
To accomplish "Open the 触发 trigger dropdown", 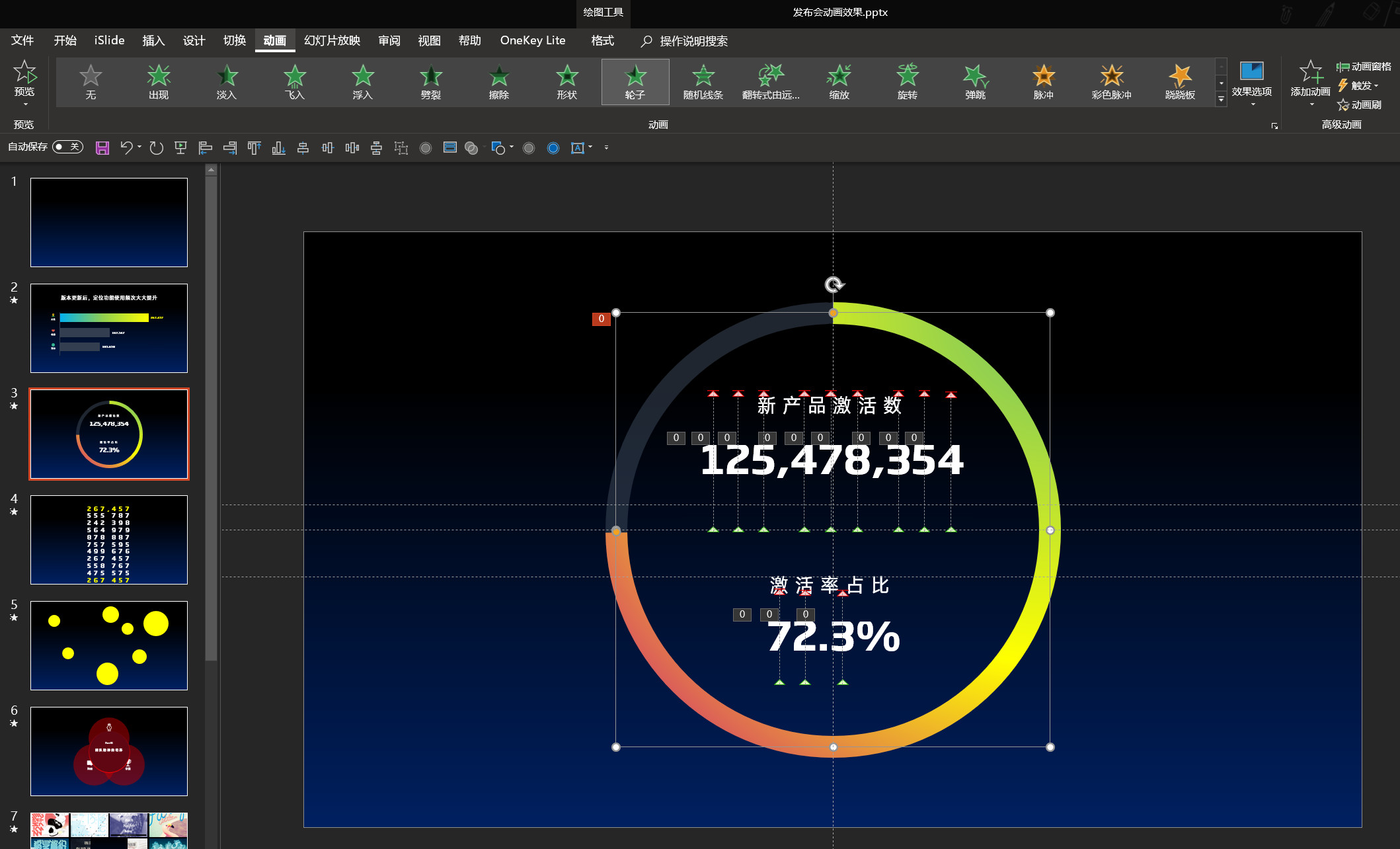I will pyautogui.click(x=1358, y=85).
